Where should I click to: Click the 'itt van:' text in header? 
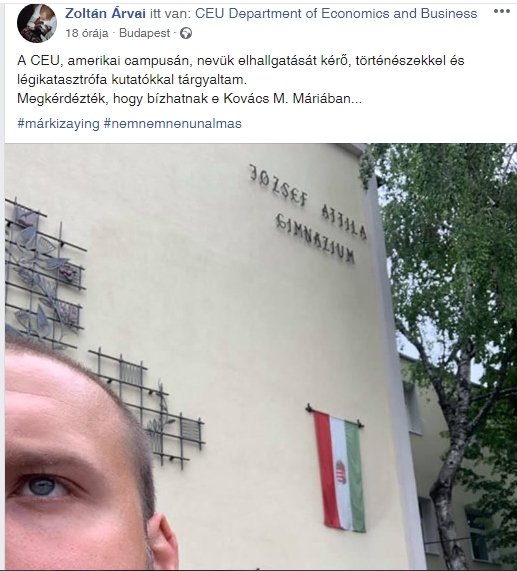tap(170, 14)
